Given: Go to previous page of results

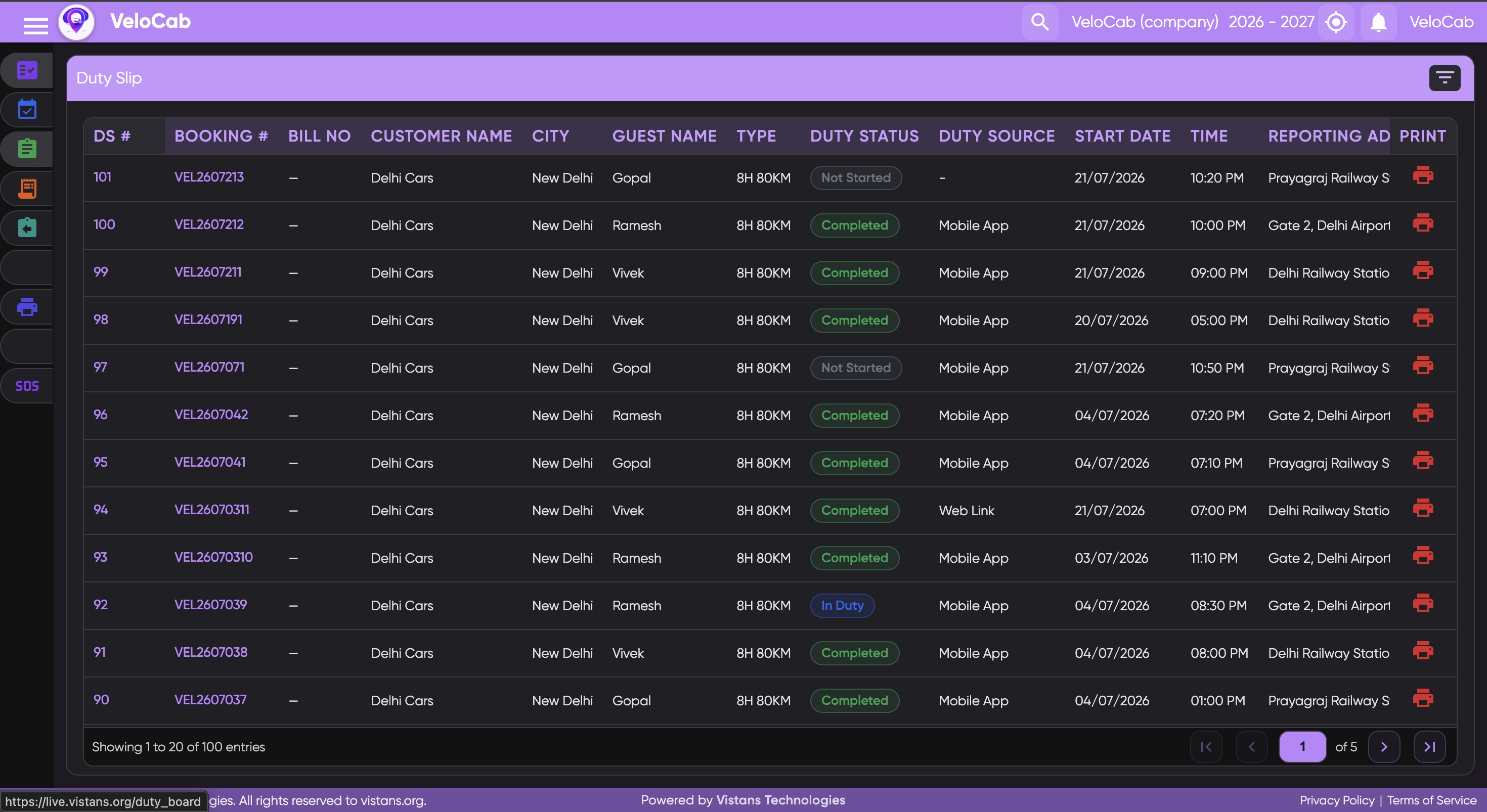Looking at the screenshot, I should click(1251, 747).
